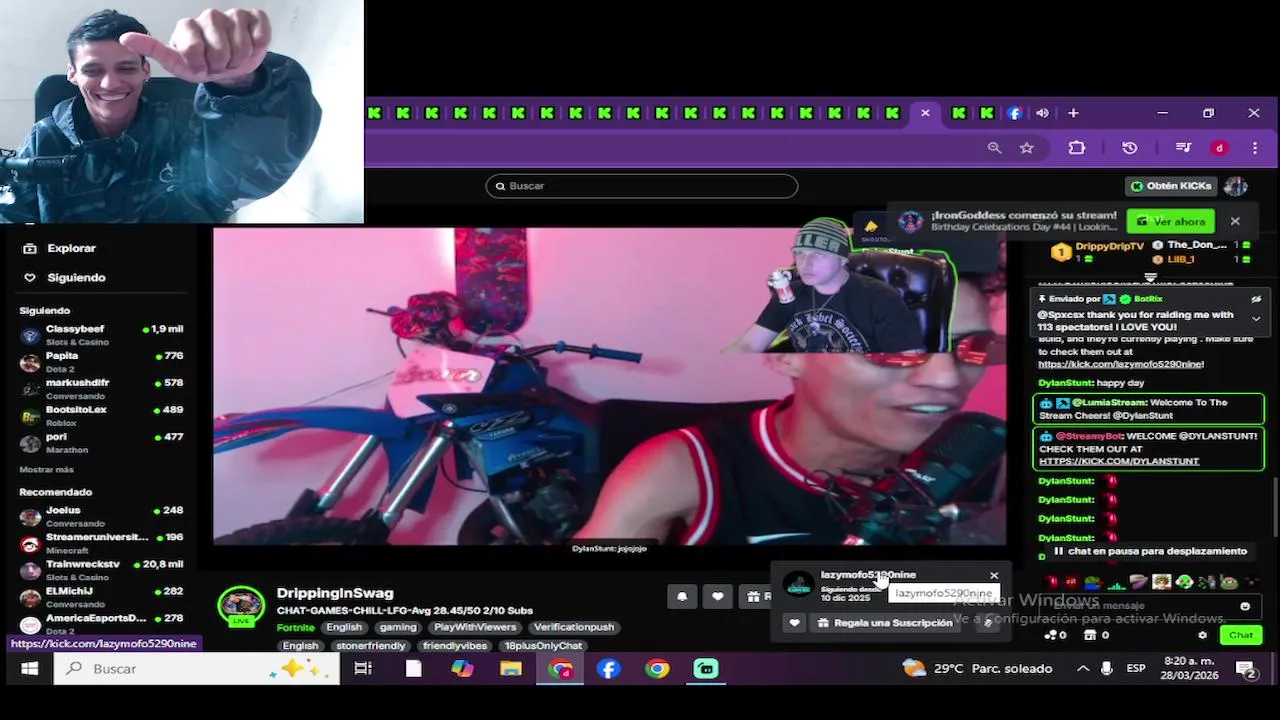The image size is (1280, 720).
Task: Close the lazymofo5290nine user card
Action: click(x=994, y=575)
